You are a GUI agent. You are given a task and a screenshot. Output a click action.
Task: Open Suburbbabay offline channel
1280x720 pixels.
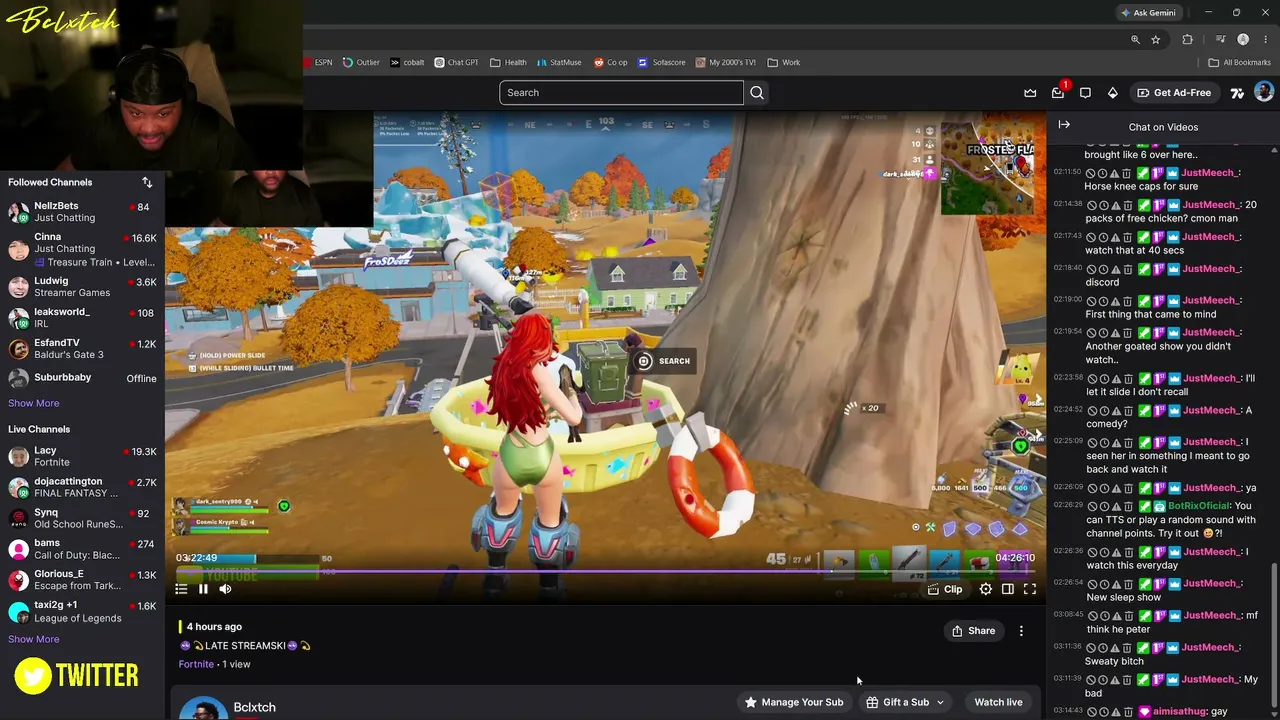[82, 378]
